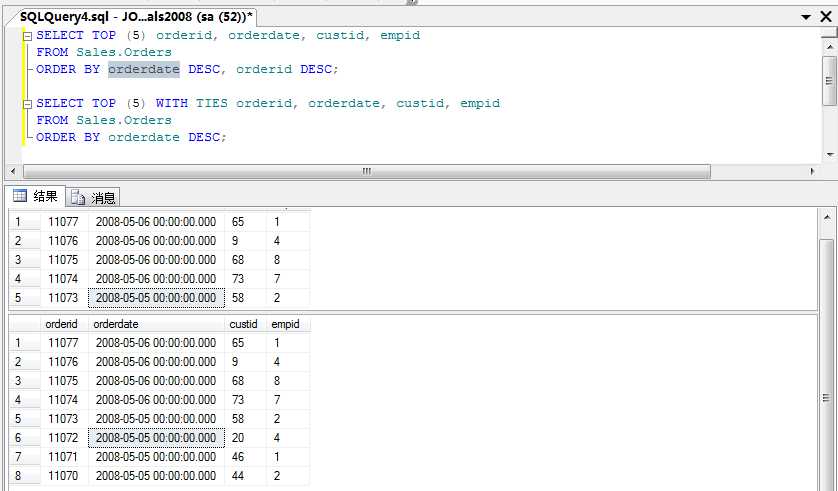Screen dimensions: 838x491
Task: Click the editor horizontal scrollbar right arrow
Action: point(812,172)
